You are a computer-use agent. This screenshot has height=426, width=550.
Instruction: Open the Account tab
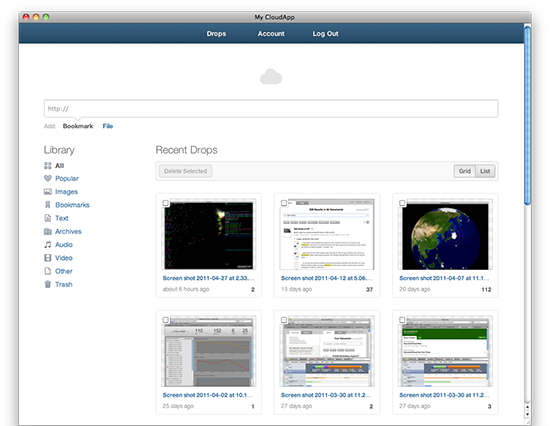(x=271, y=34)
